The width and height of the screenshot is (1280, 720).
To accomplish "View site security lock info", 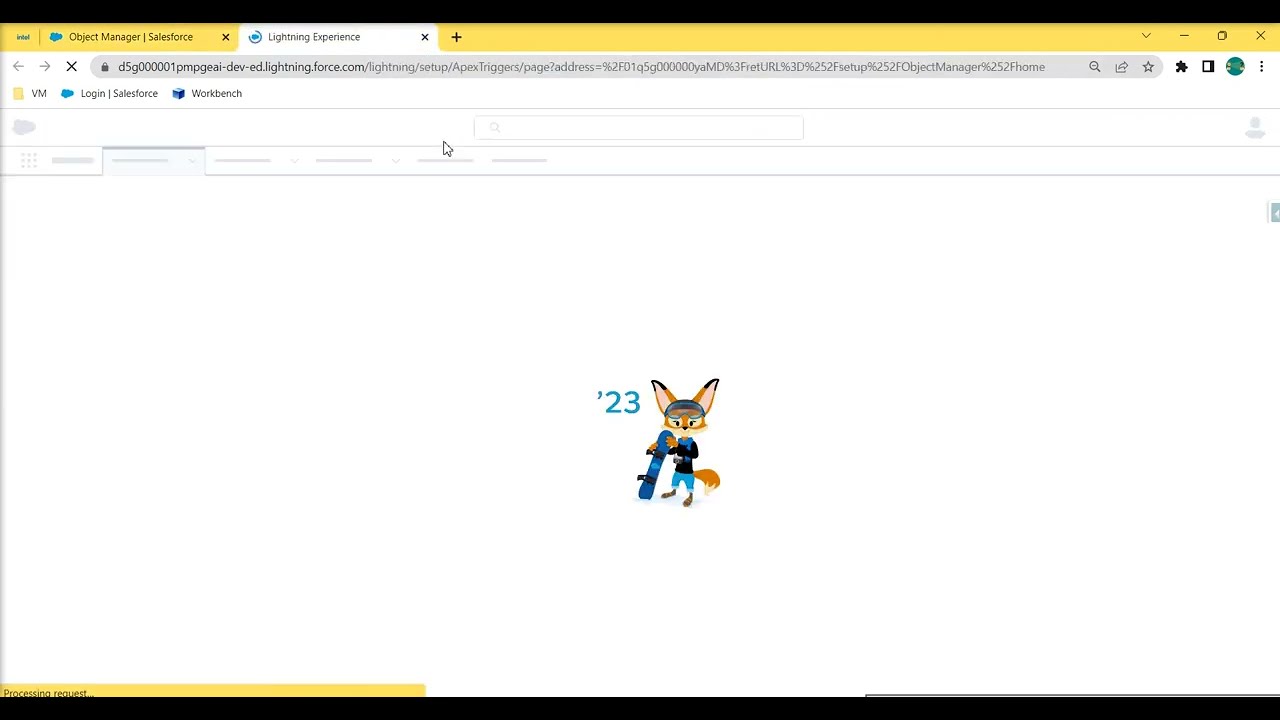I will (x=105, y=67).
